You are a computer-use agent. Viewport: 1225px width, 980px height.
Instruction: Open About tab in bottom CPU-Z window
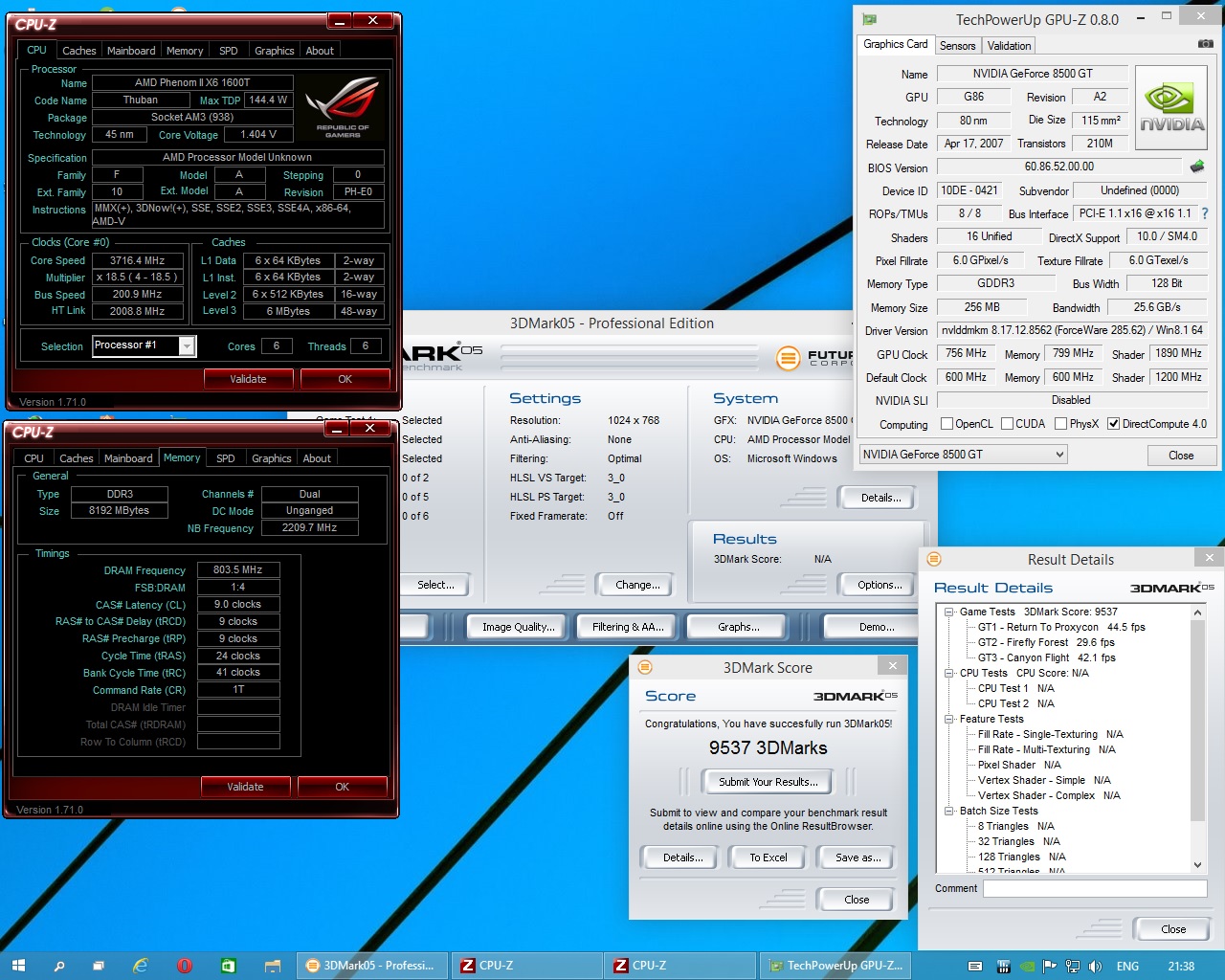point(317,458)
